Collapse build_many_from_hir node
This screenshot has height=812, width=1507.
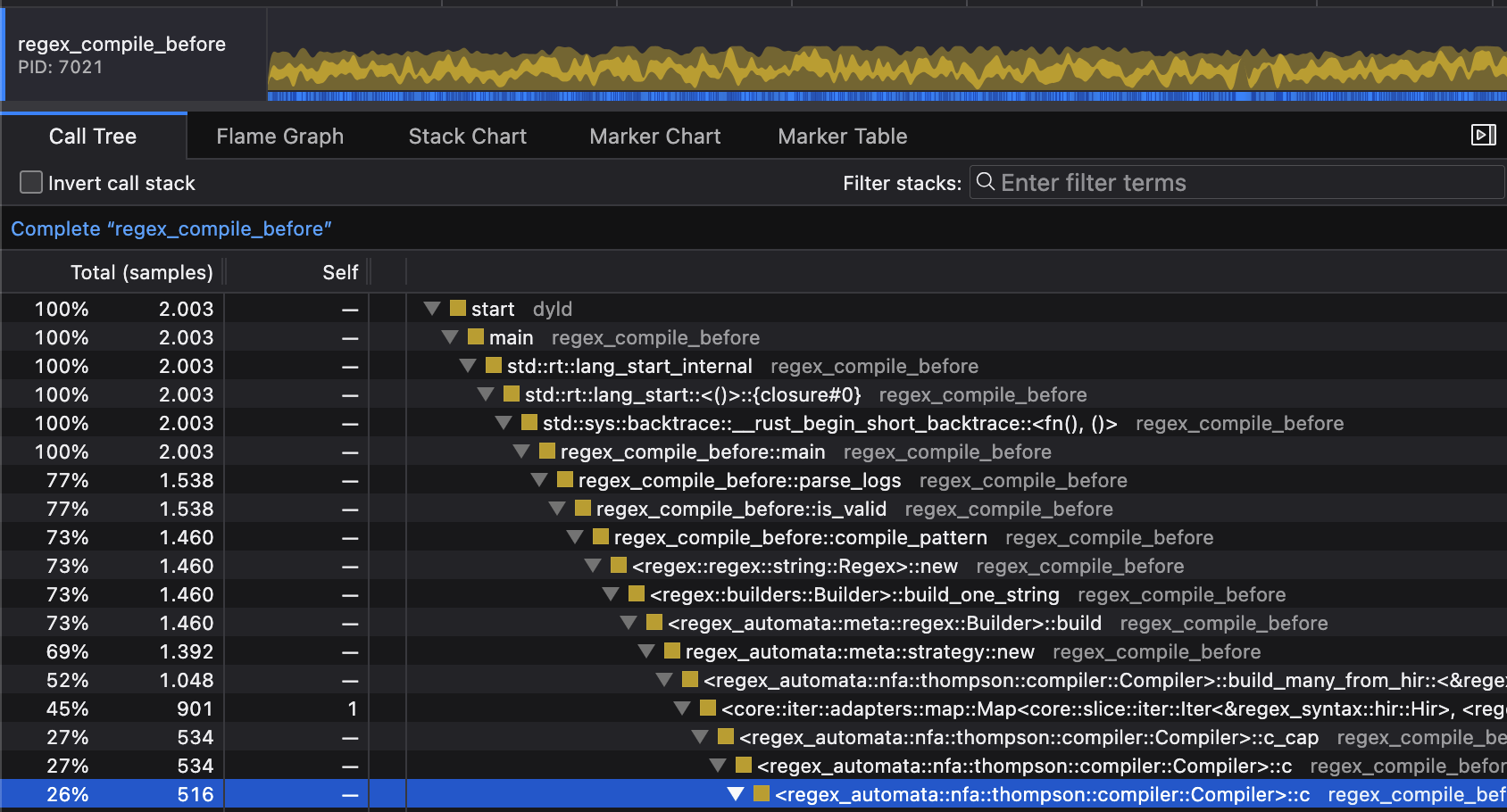[664, 679]
